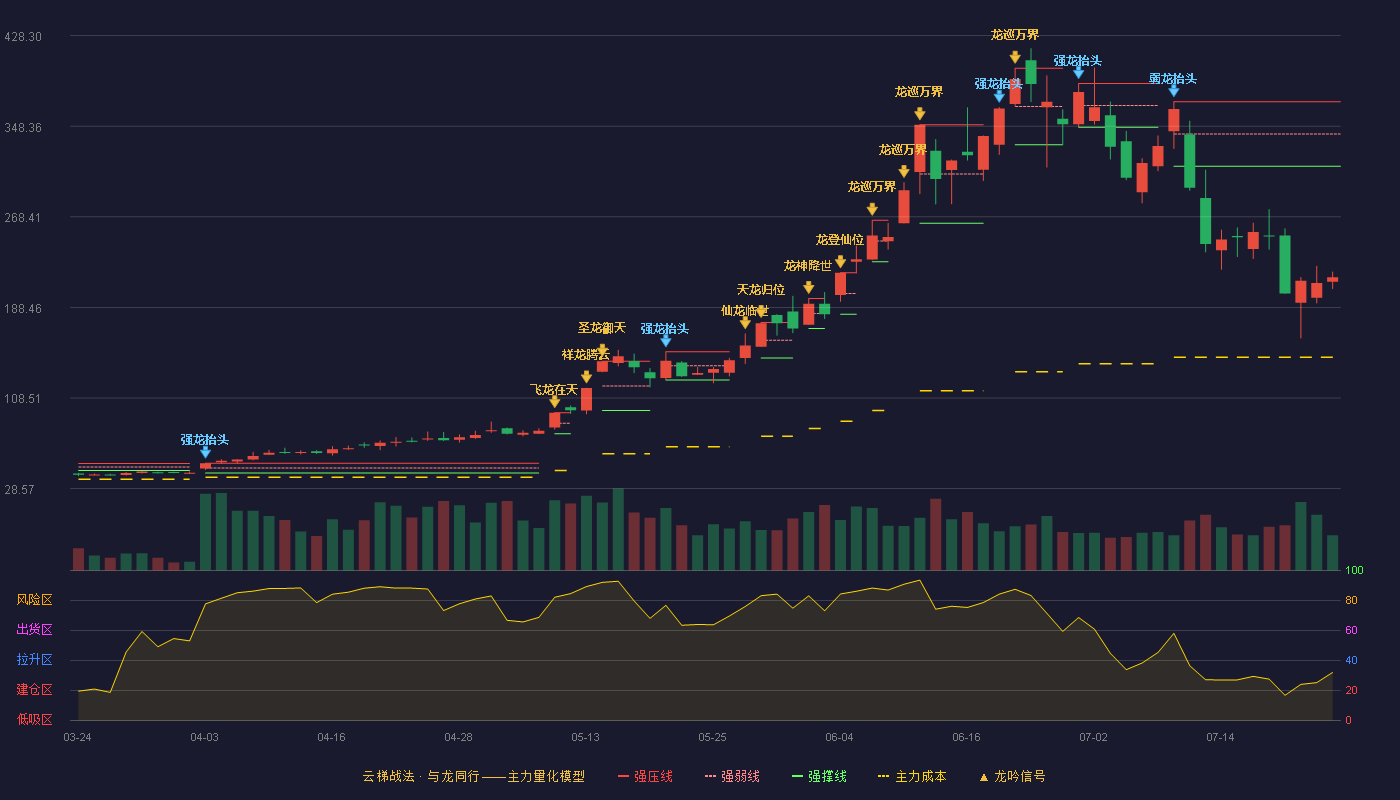Select the 龙神降世 yellow arrow marker

coord(808,288)
